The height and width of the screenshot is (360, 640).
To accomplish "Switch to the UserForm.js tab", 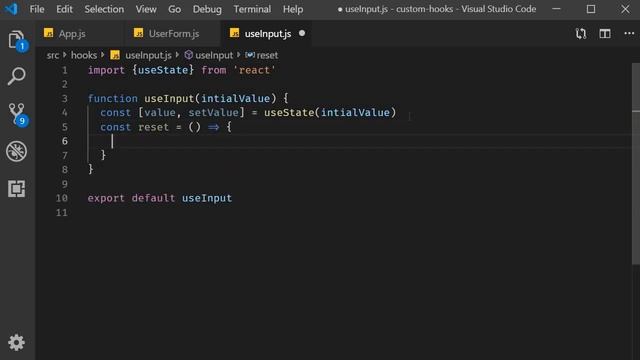I will (173, 33).
